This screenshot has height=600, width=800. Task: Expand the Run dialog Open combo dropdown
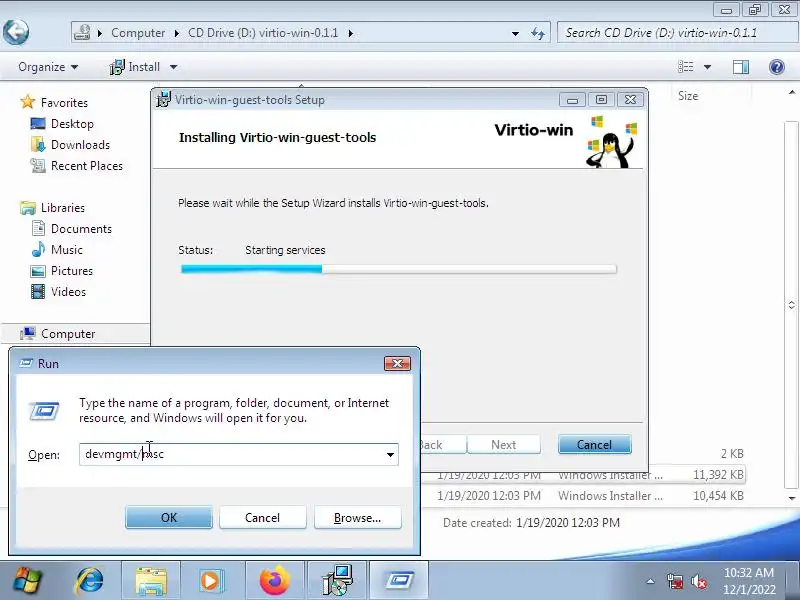(390, 455)
